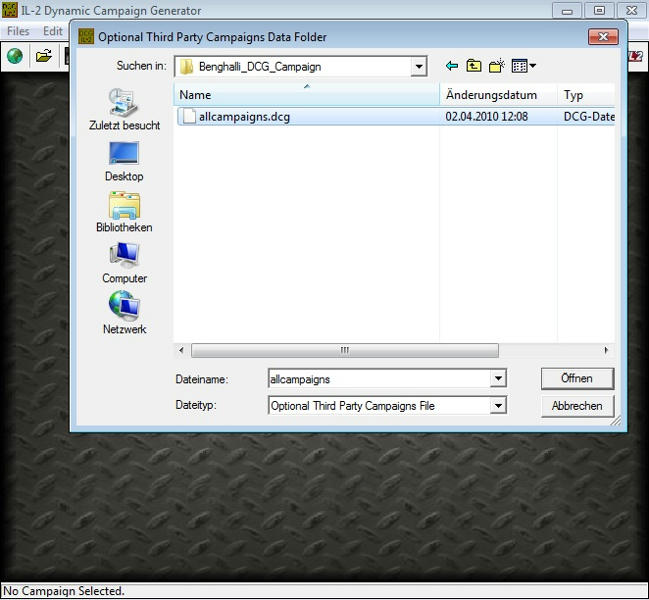
Task: Click the date 02.04.2010 12:08 cell
Action: pos(486,117)
